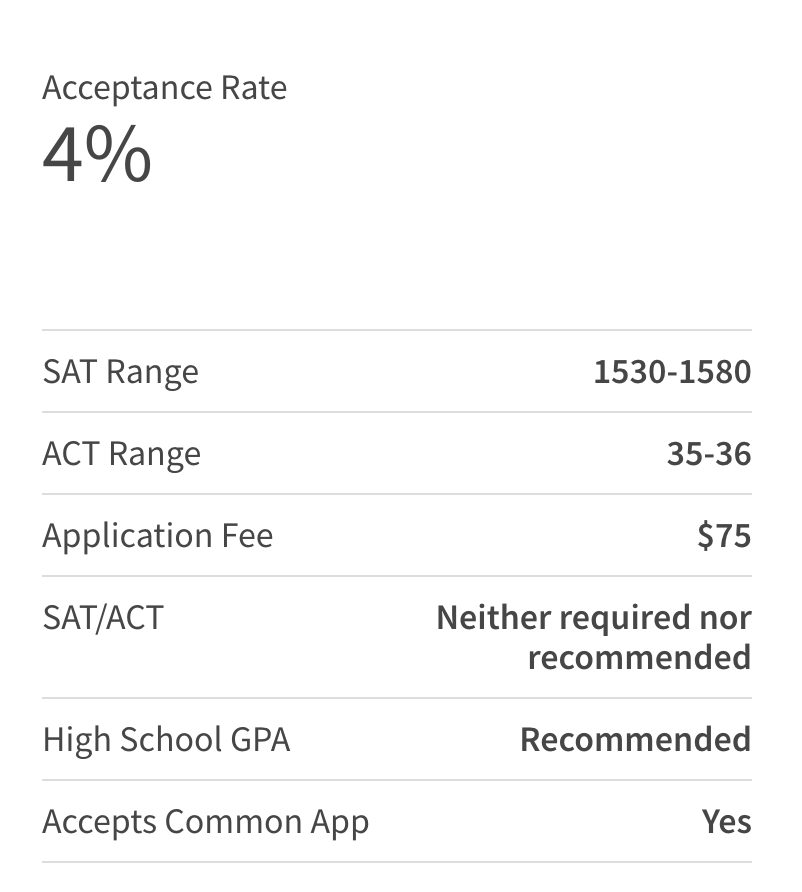Click the word 'Rate' in Acceptance Rate
This screenshot has height=892, width=802.
(x=254, y=89)
